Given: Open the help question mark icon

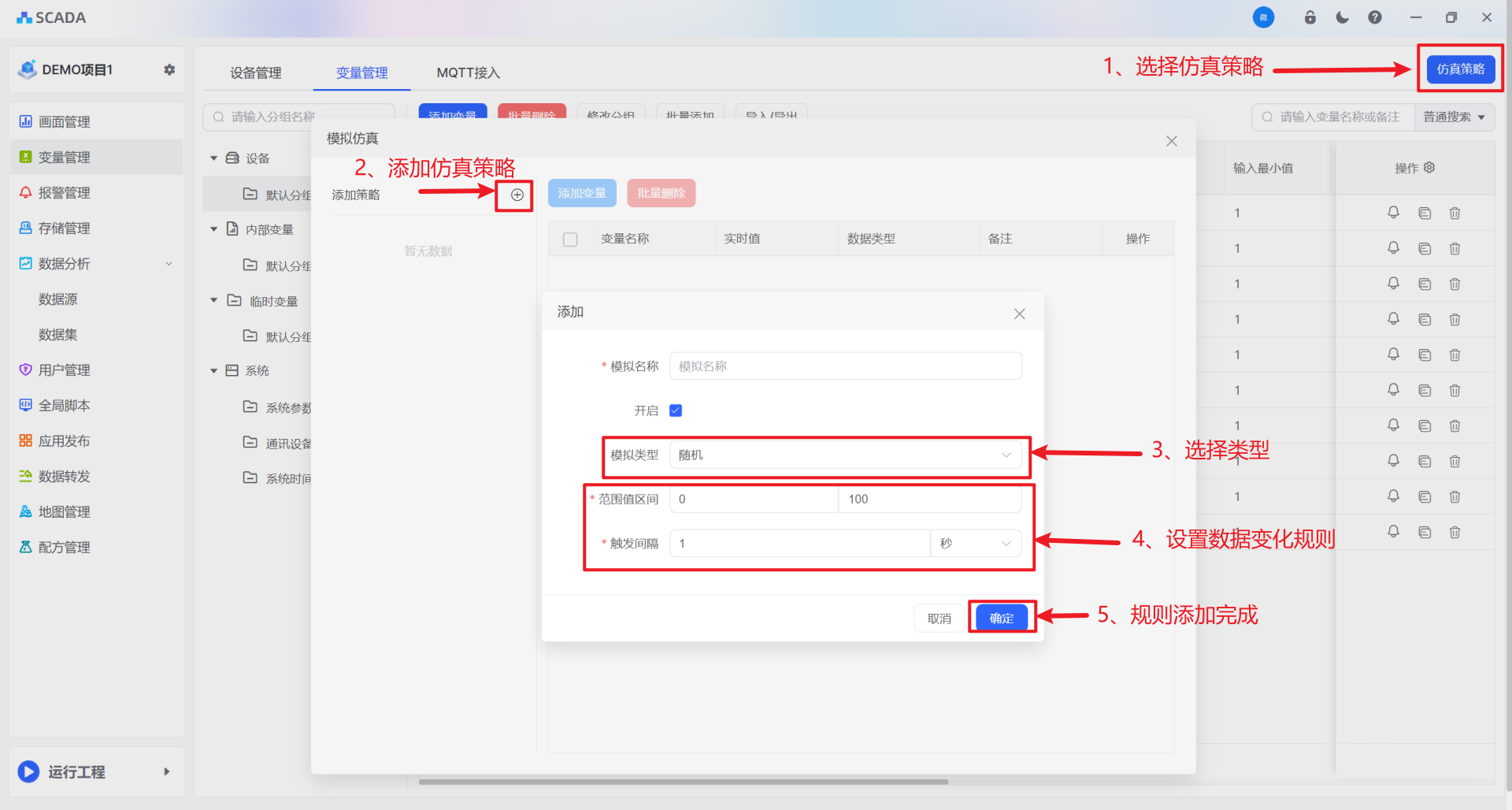Looking at the screenshot, I should (1374, 17).
